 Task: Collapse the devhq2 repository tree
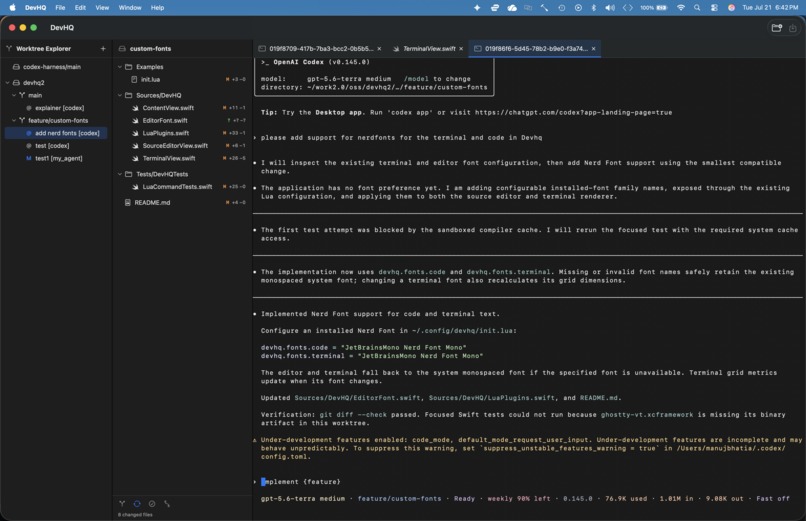click(x=8, y=82)
